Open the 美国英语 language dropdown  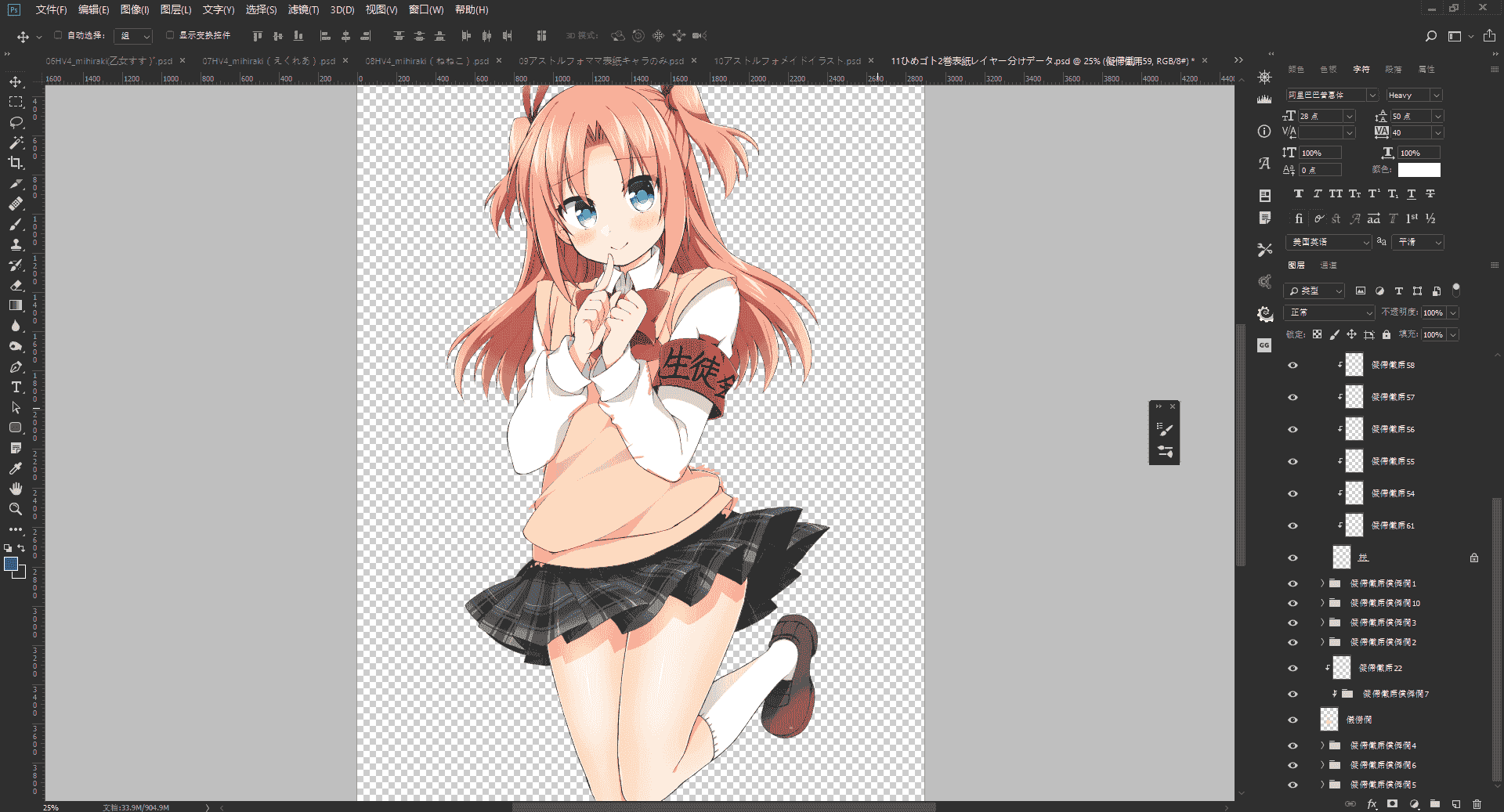(1329, 242)
